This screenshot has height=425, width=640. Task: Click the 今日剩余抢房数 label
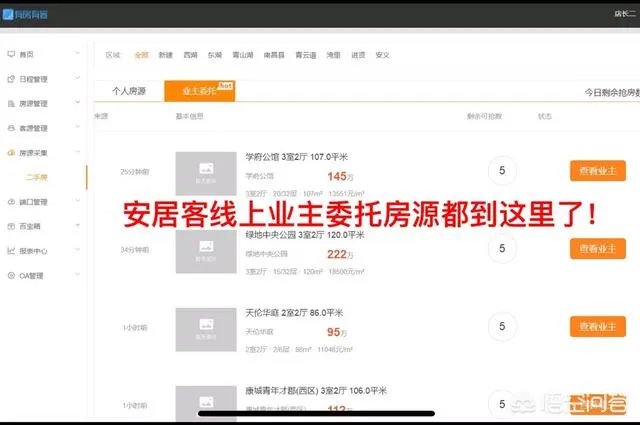pos(612,93)
